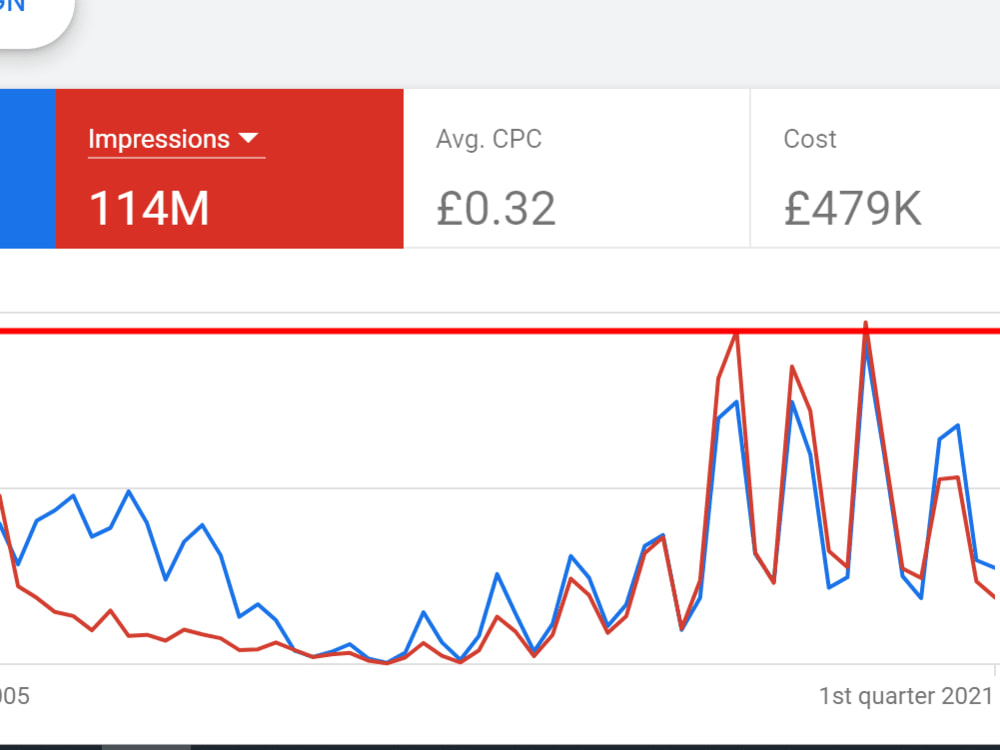Click the white underline beneath Impressions
This screenshot has height=750, width=1000.
(177, 158)
